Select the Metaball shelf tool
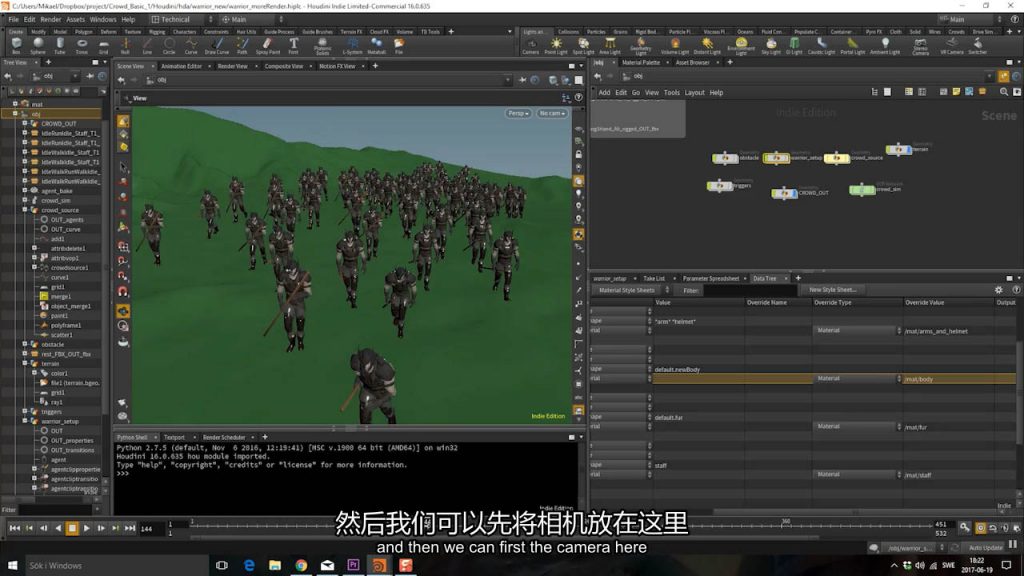 [x=376, y=45]
